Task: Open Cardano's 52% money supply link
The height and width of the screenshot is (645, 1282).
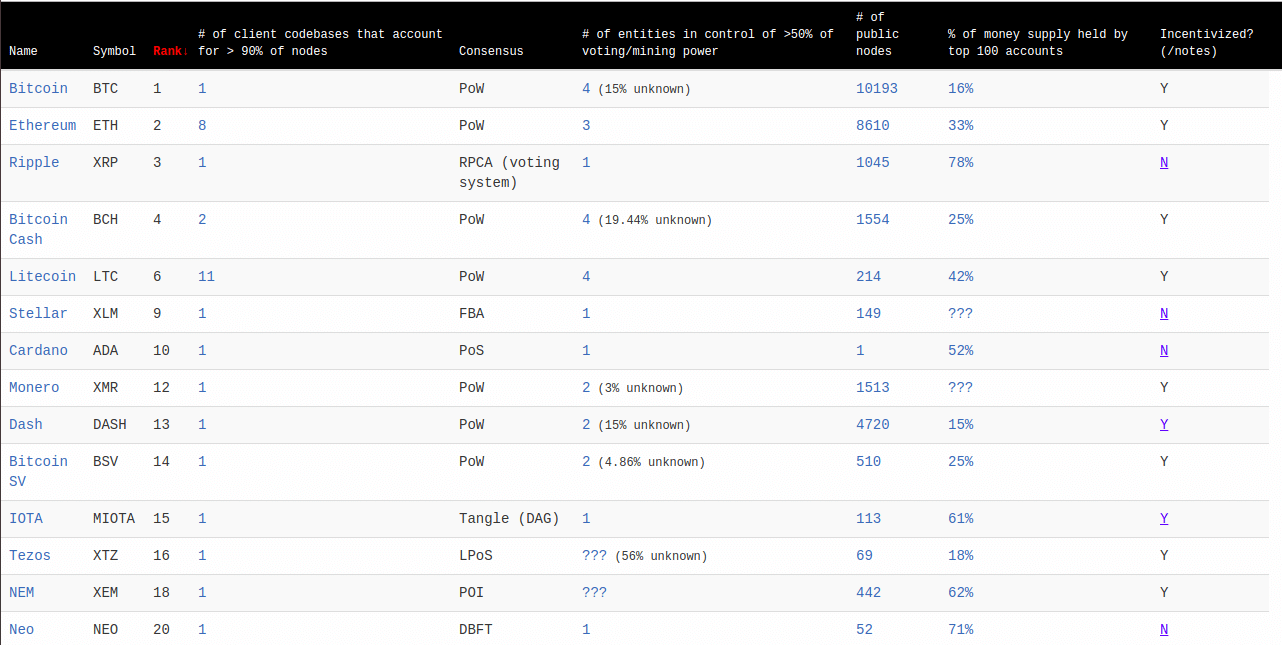Action: pos(960,350)
